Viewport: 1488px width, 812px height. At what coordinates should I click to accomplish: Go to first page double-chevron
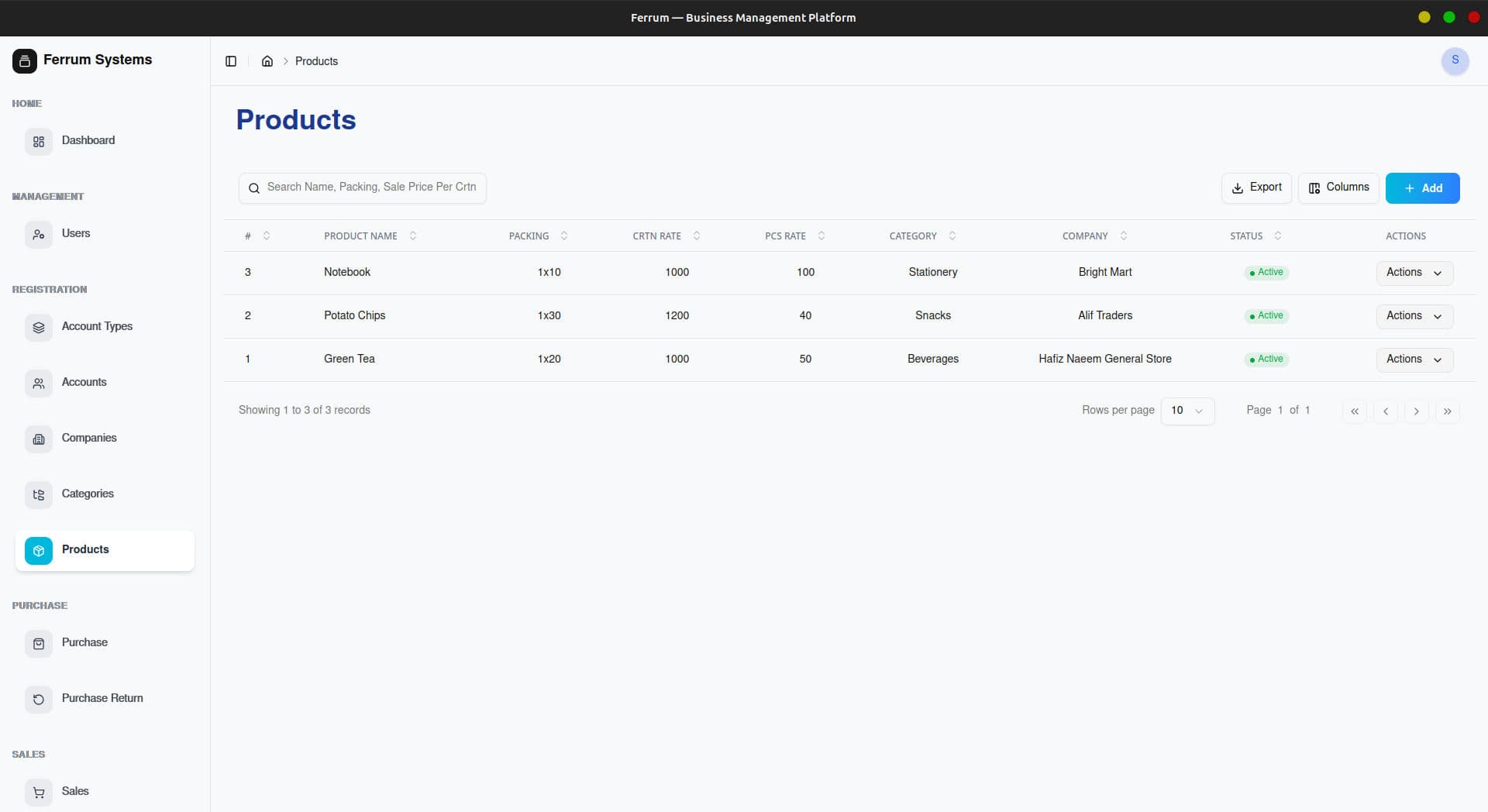tap(1355, 411)
